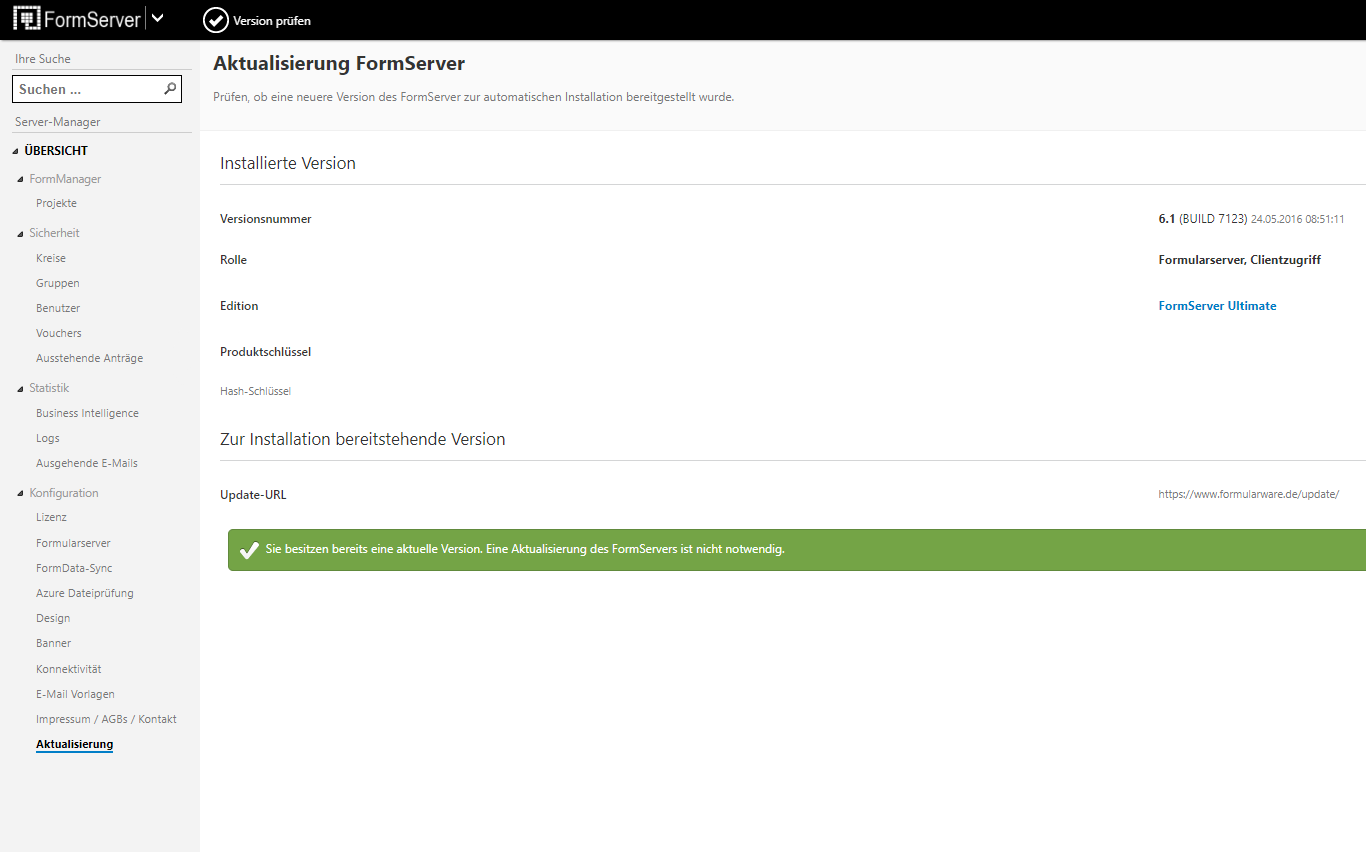
Task: Click the Konfiguration section label
Action: [64, 493]
